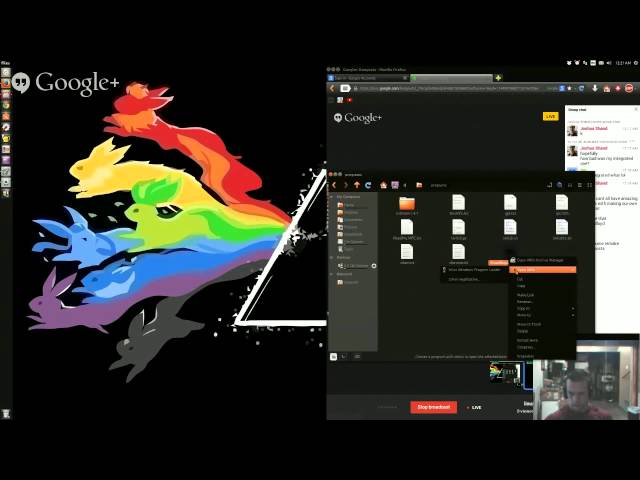Screen dimensions: 640x480
Task: Open Firefox downloads arrow icon
Action: (x=595, y=88)
